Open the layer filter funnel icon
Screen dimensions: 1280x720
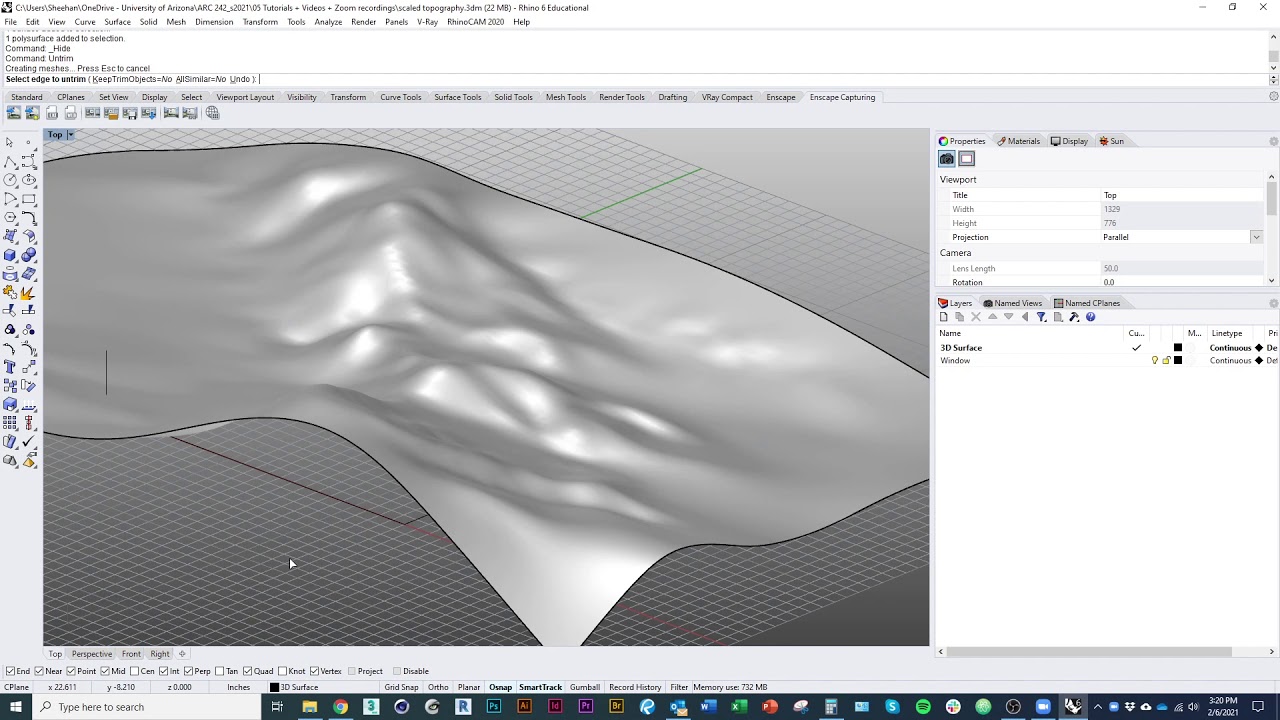pos(1041,317)
